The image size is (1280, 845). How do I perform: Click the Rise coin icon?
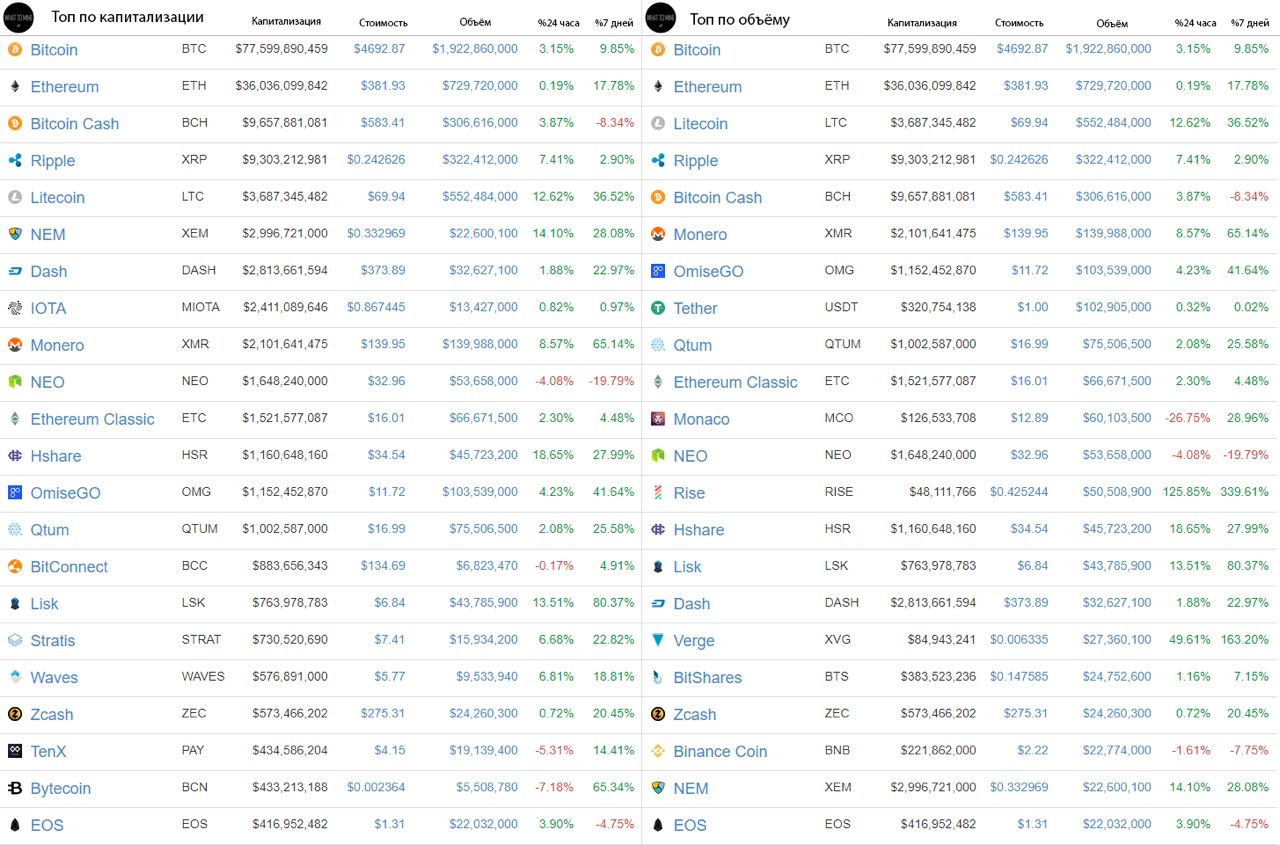pyautogui.click(x=658, y=492)
